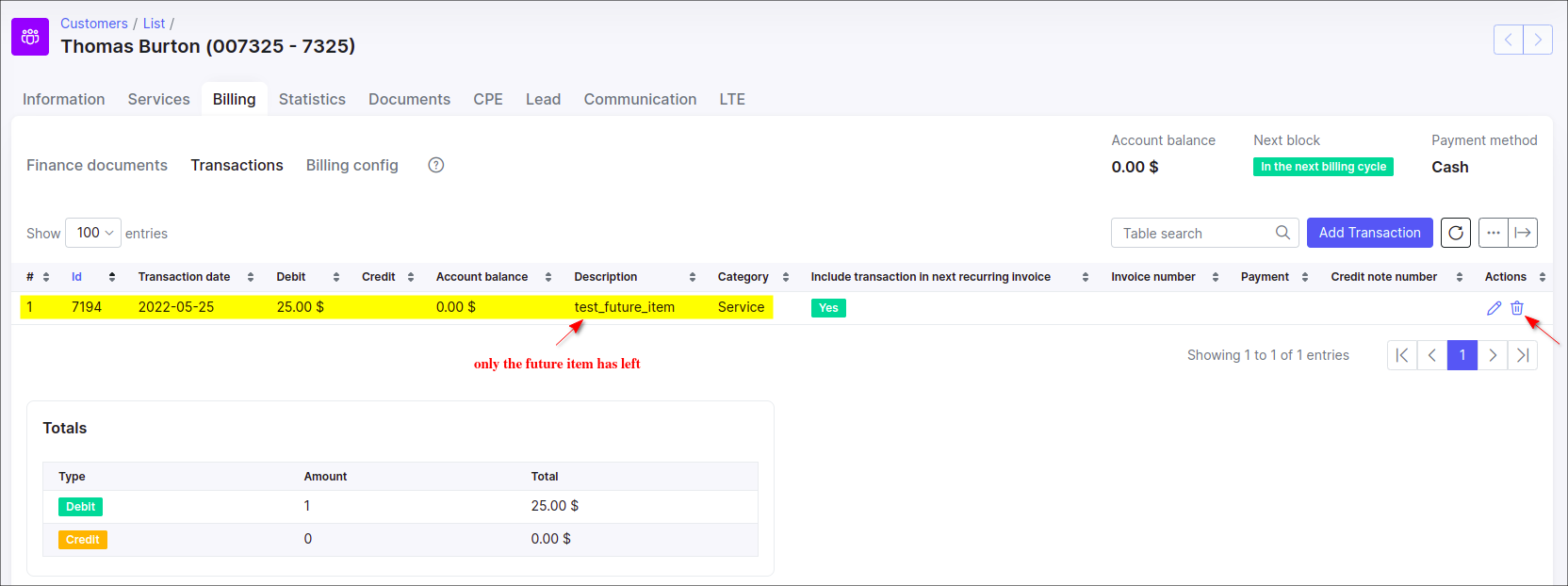
Task: Open the Show 100 entries dropdown
Action: pyautogui.click(x=93, y=233)
